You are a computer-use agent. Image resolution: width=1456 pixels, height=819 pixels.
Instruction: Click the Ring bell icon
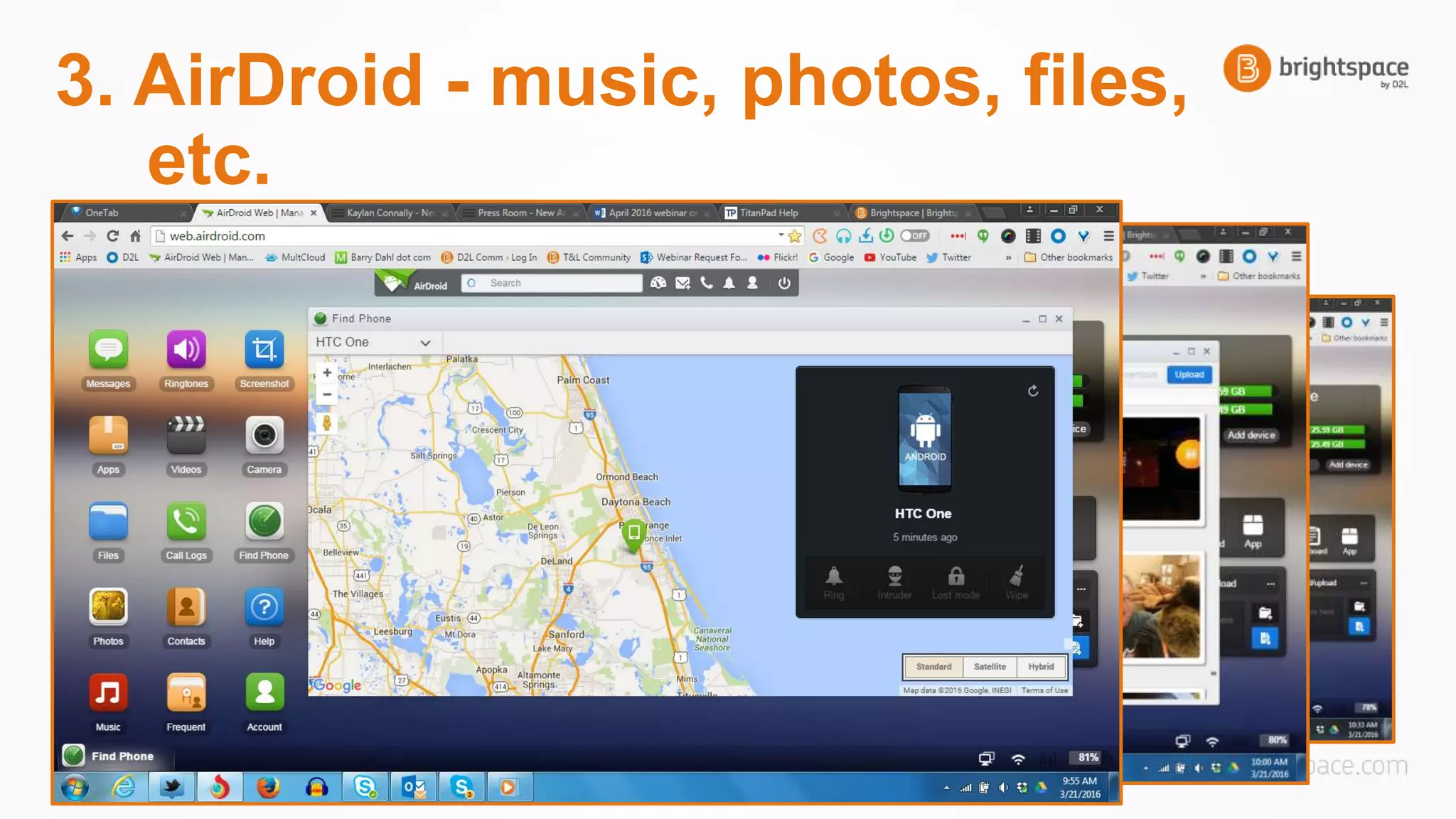[x=834, y=577]
